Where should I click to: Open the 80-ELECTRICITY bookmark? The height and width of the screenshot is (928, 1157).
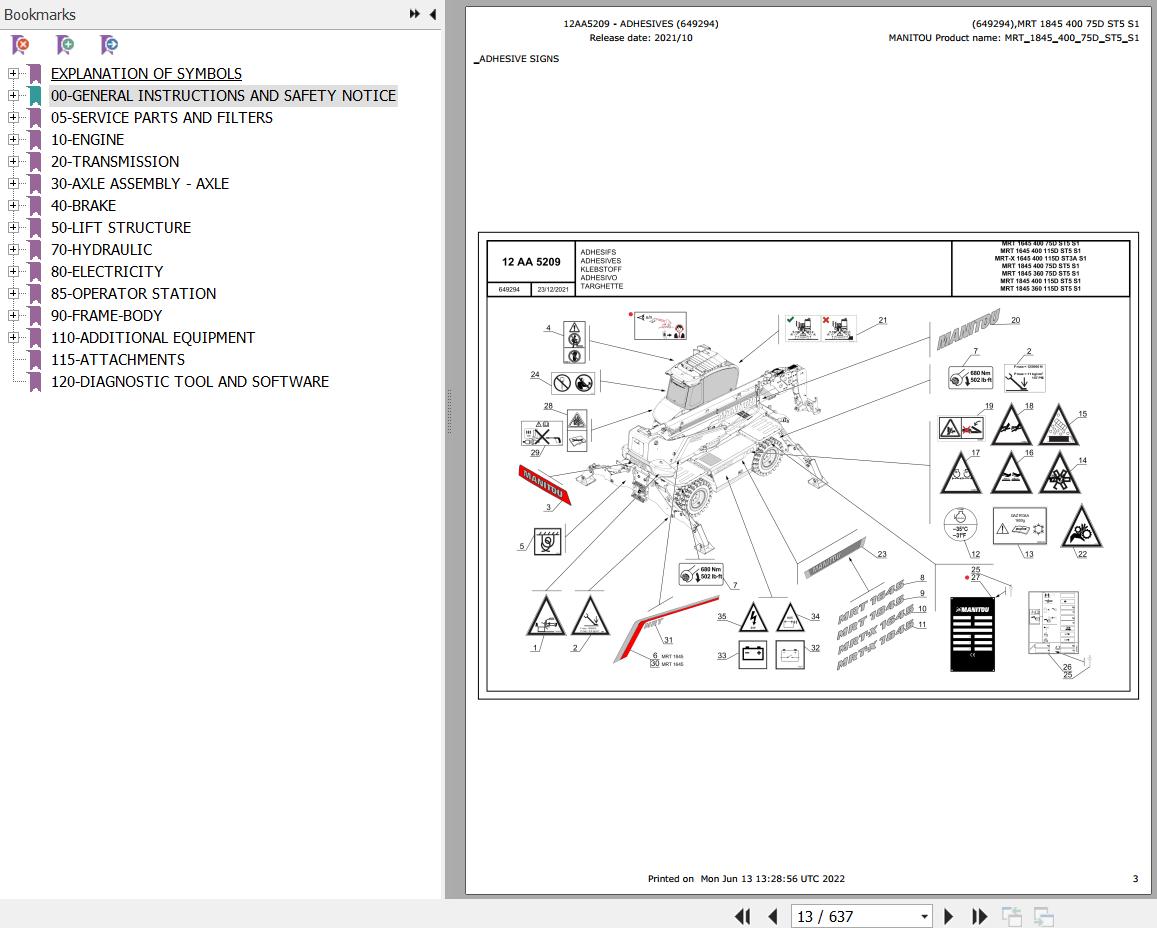click(107, 271)
